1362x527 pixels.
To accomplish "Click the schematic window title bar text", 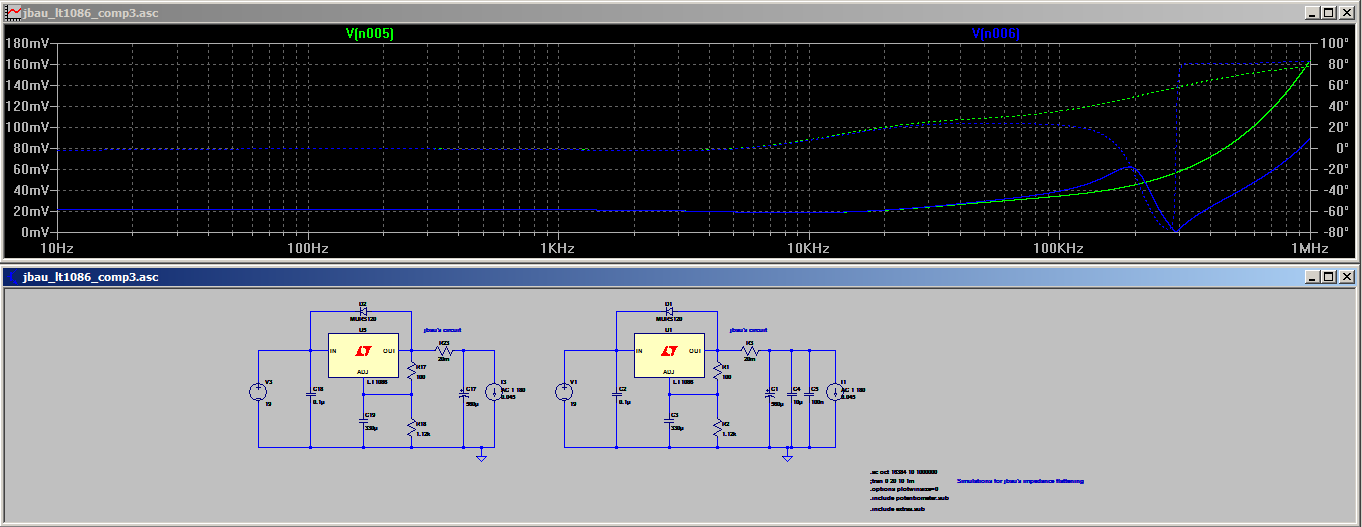I will point(91,277).
